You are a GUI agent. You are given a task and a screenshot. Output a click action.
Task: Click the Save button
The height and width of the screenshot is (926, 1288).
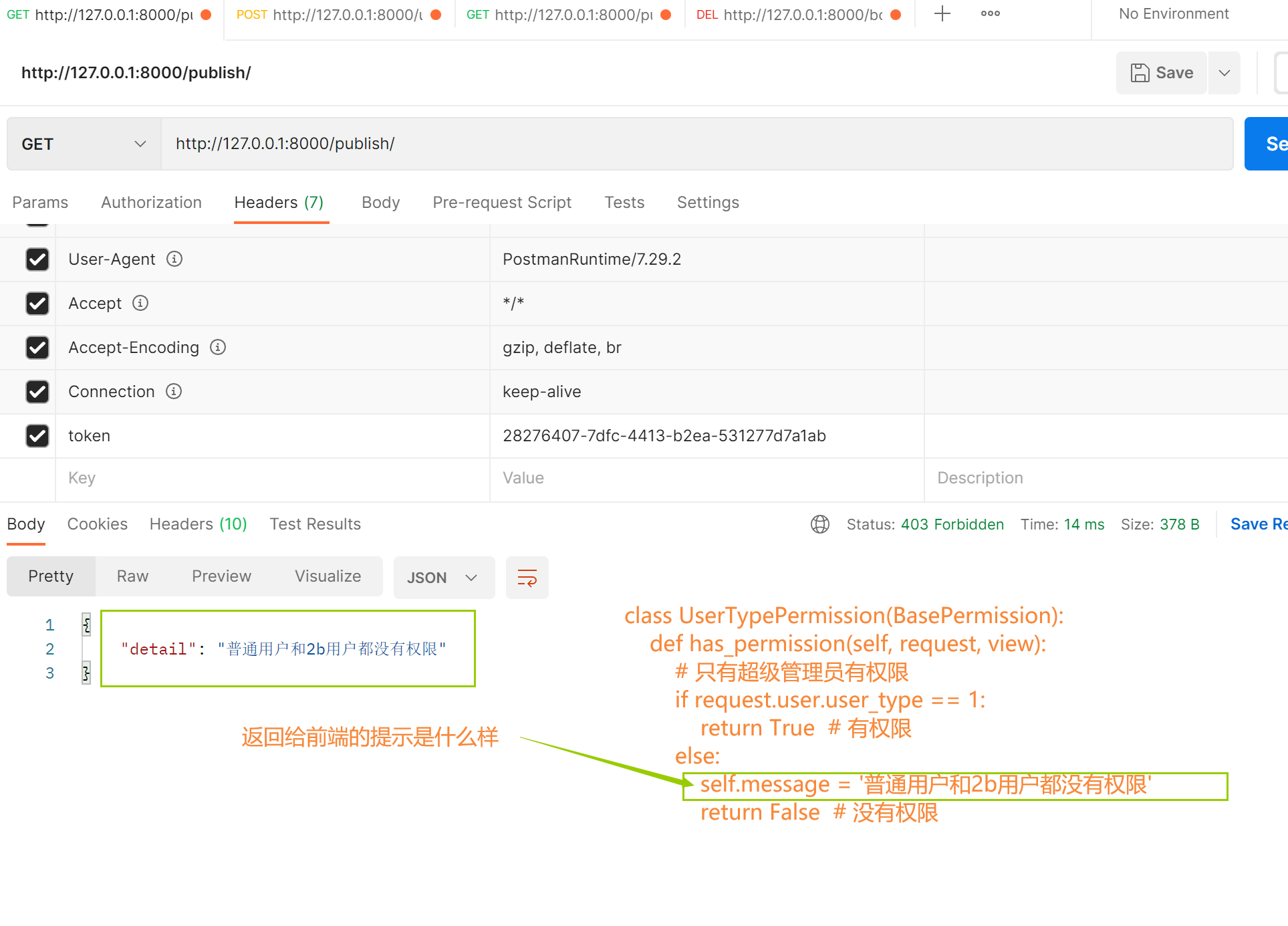(1161, 73)
